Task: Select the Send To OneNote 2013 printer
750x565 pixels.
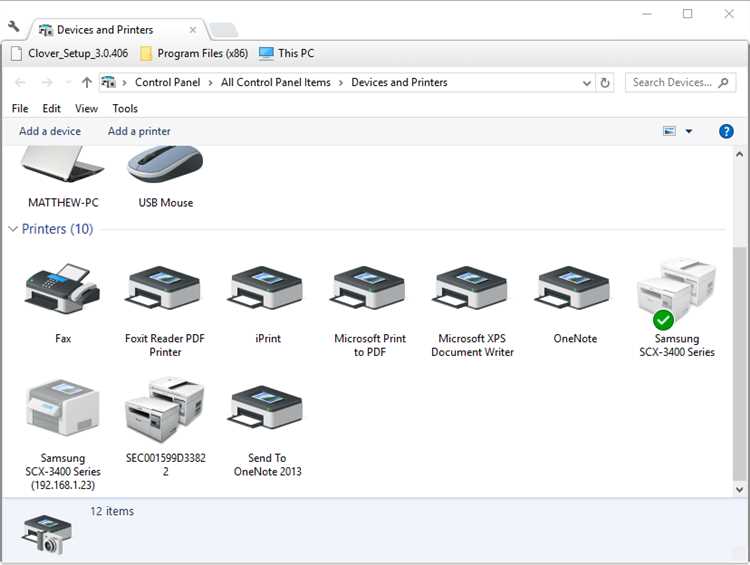Action: [x=267, y=408]
